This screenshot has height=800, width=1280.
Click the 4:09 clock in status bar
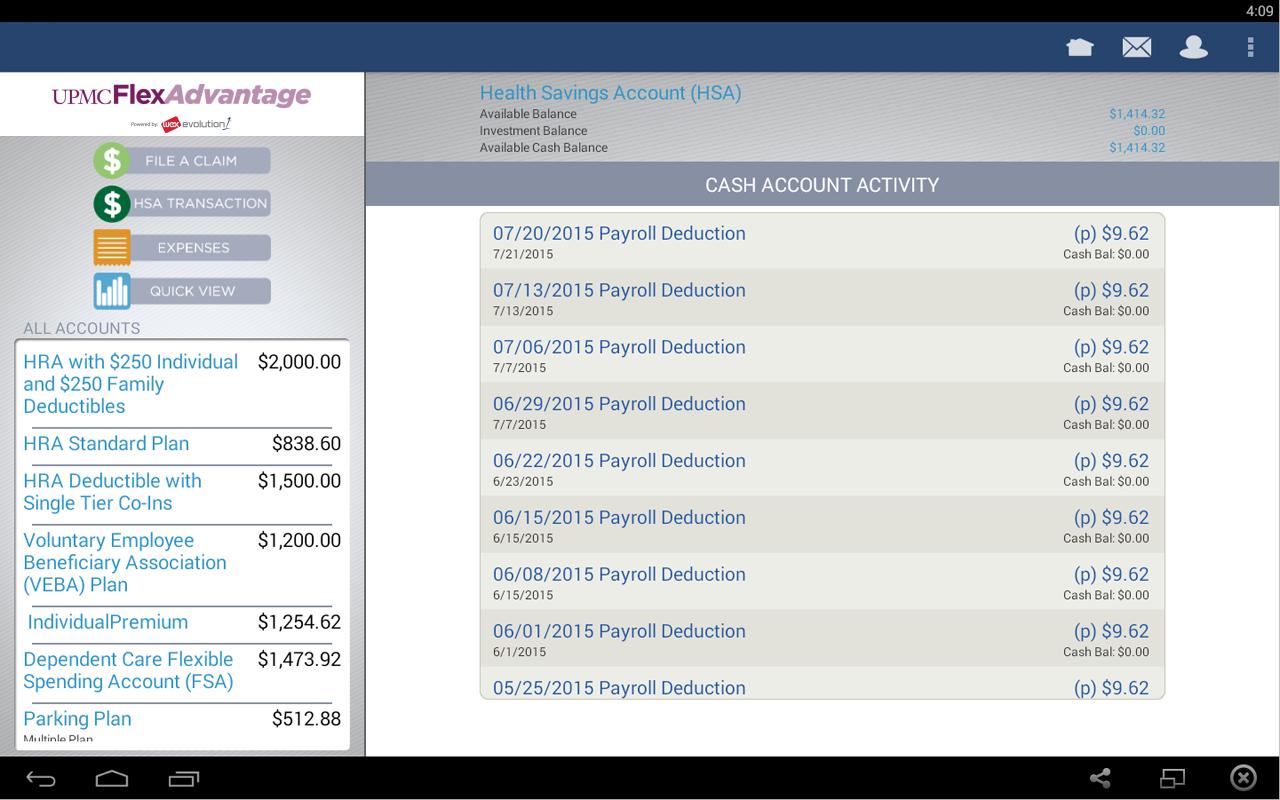1259,11
